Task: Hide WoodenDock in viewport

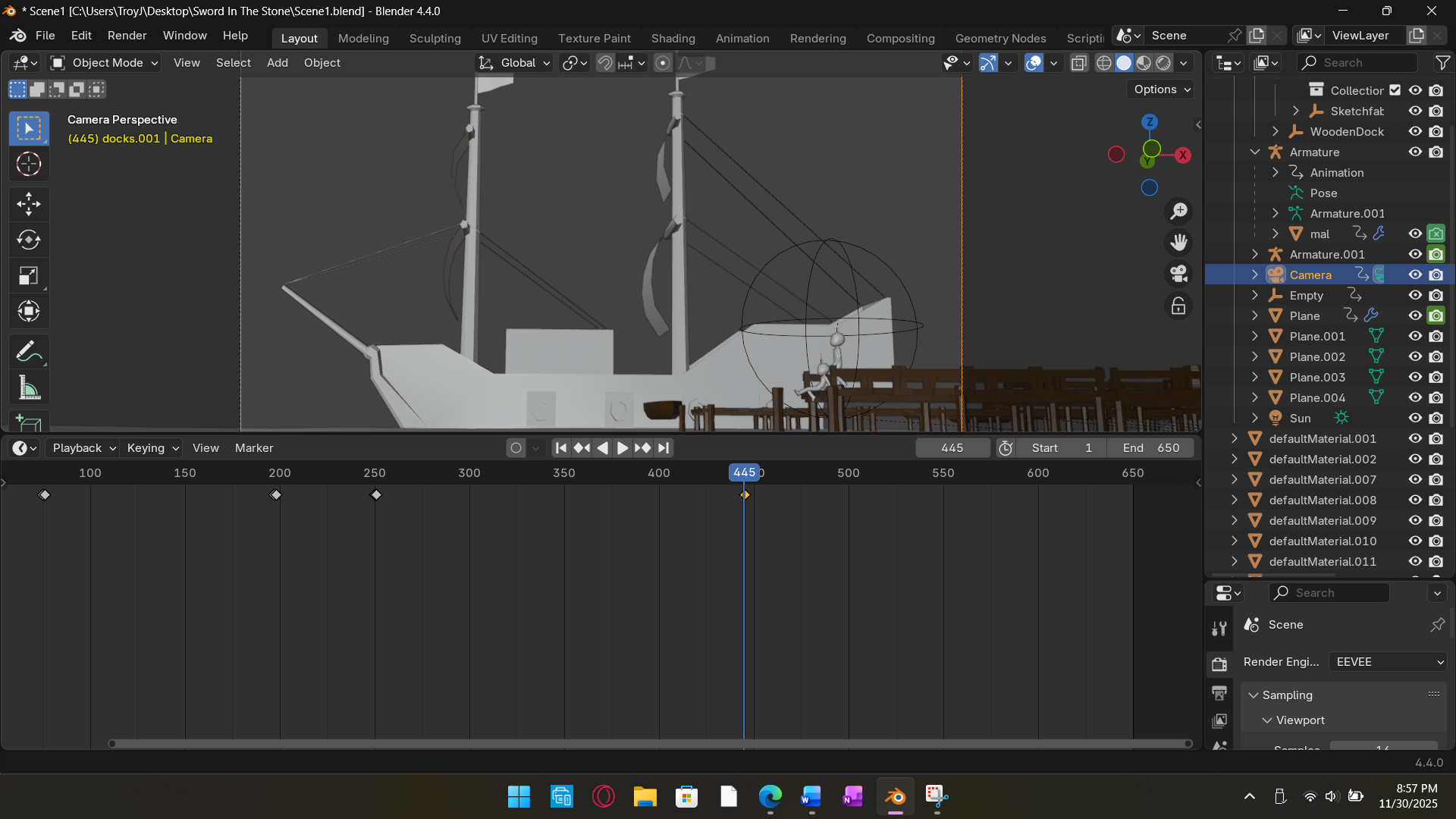Action: pyautogui.click(x=1415, y=132)
